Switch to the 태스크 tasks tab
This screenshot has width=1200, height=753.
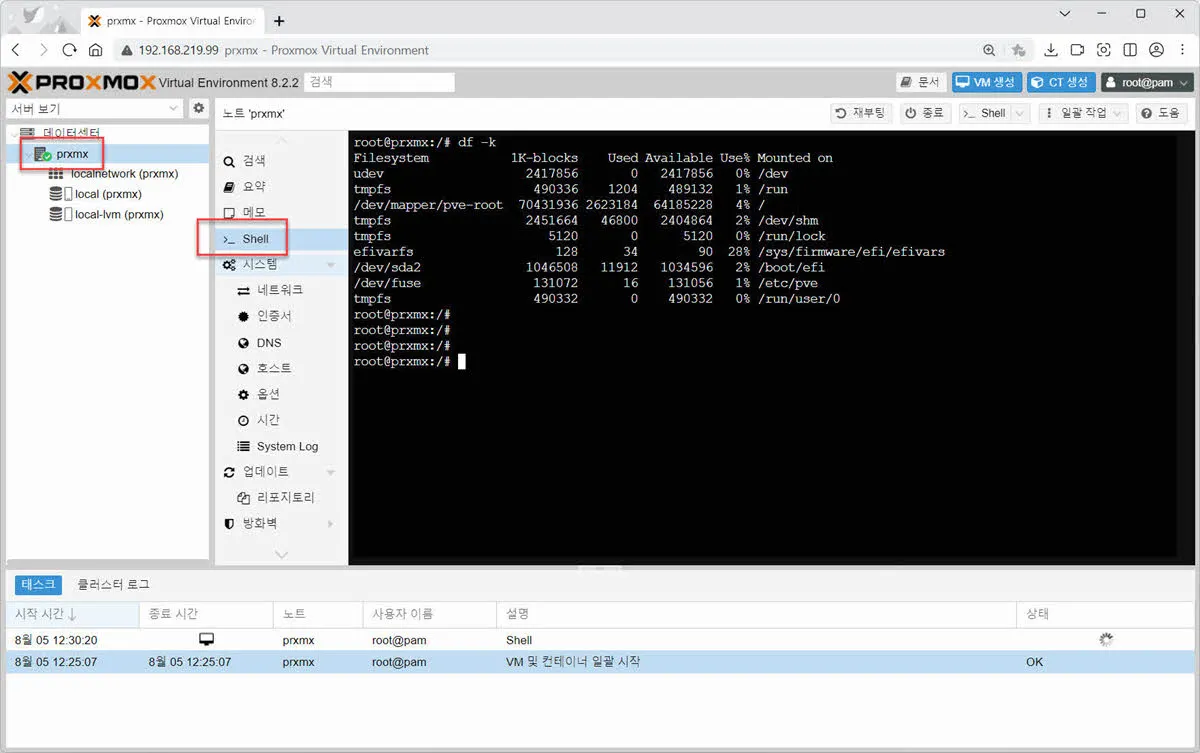tap(39, 585)
